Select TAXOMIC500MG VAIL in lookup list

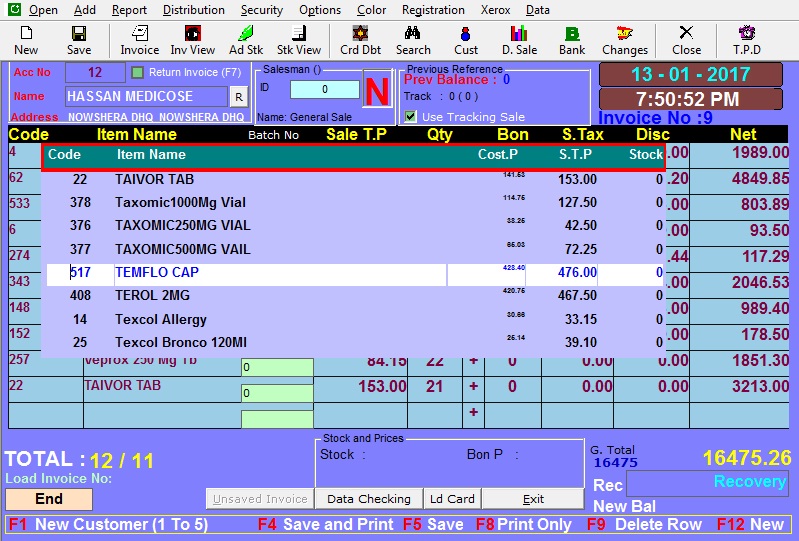pos(354,249)
